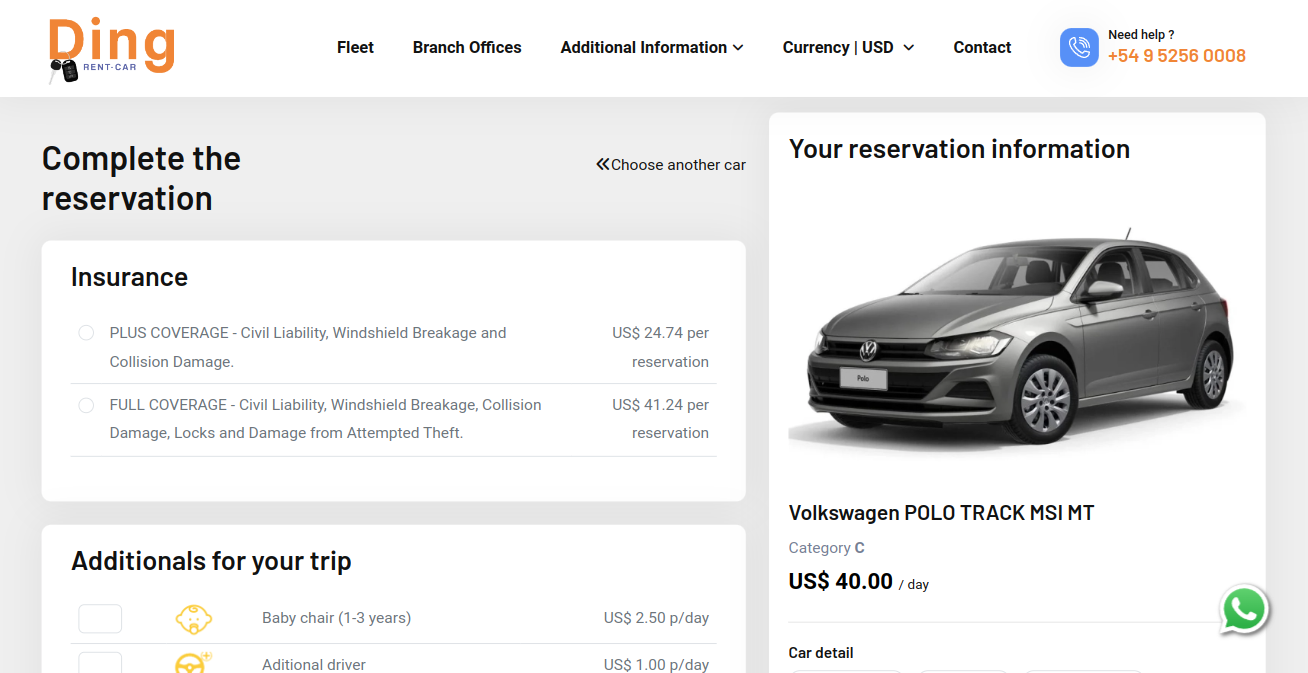This screenshot has width=1308, height=673.
Task: Open the Currency USD dropdown
Action: tap(848, 47)
